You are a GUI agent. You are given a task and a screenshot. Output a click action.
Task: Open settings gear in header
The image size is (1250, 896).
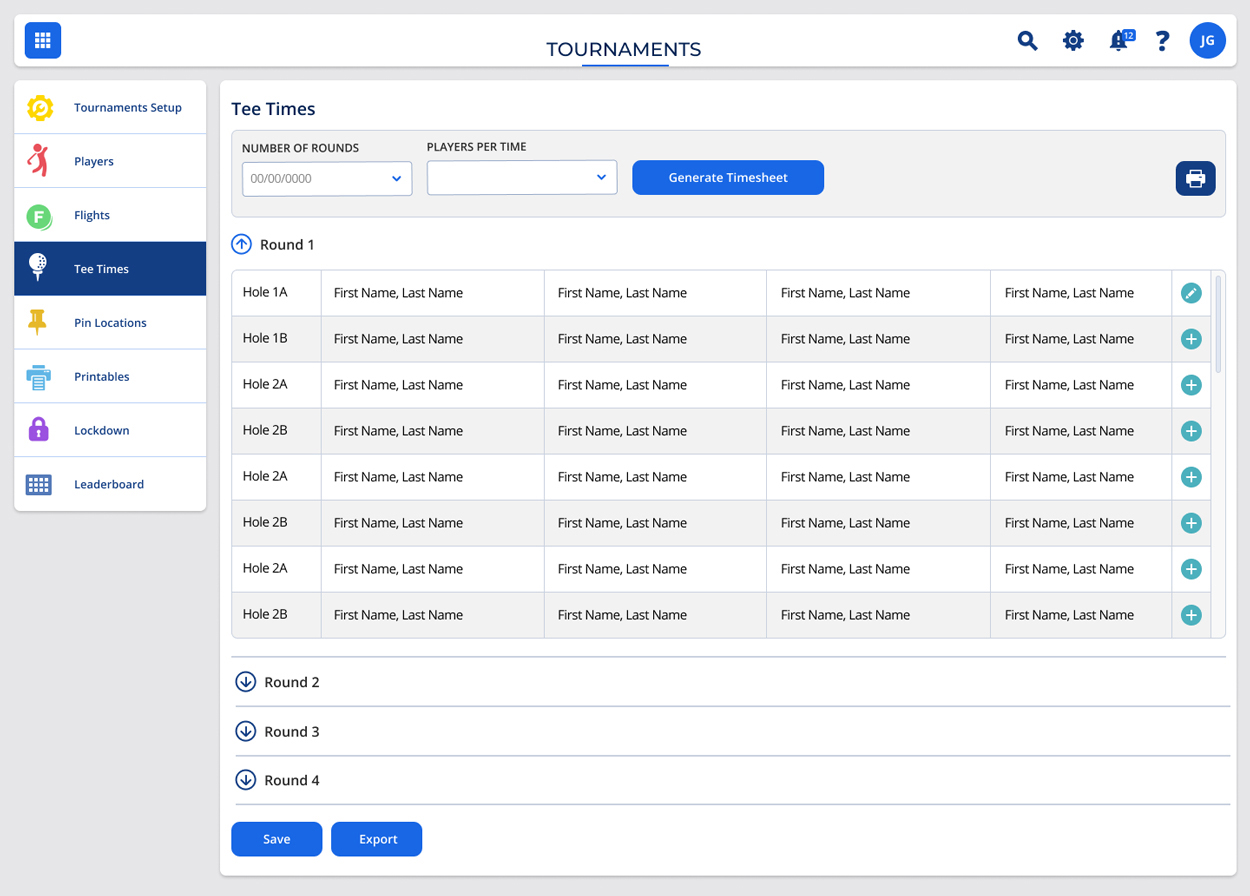pos(1073,40)
